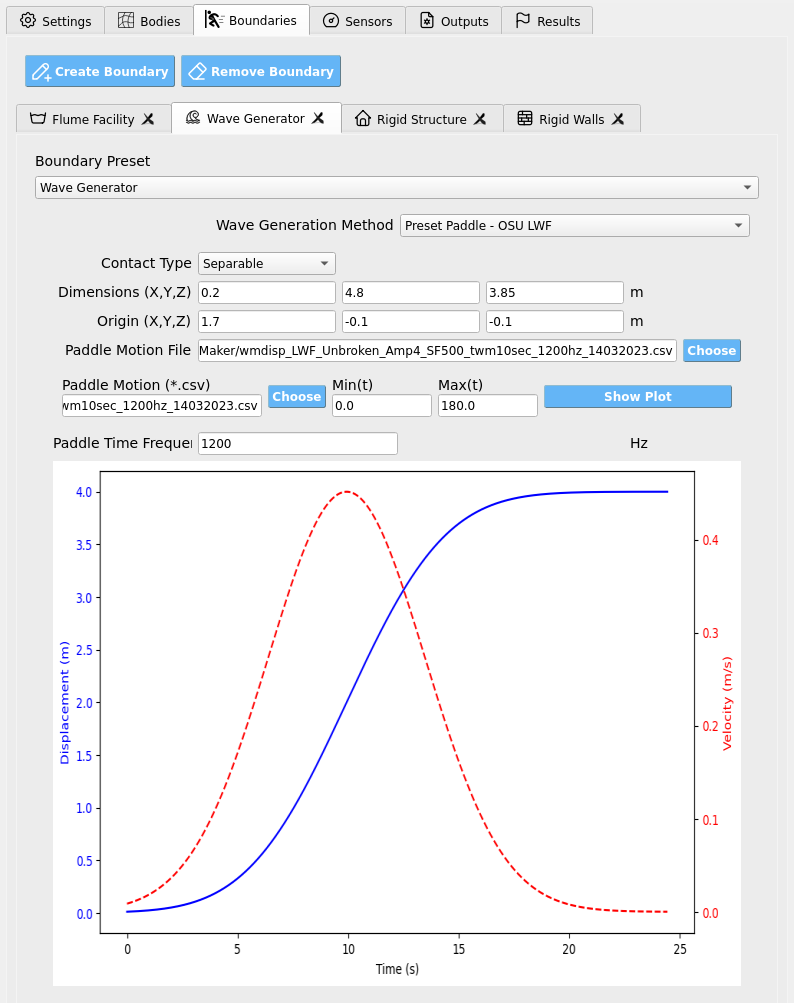Image resolution: width=794 pixels, height=1003 pixels.
Task: Click the Hz unit label
Action: click(x=639, y=443)
